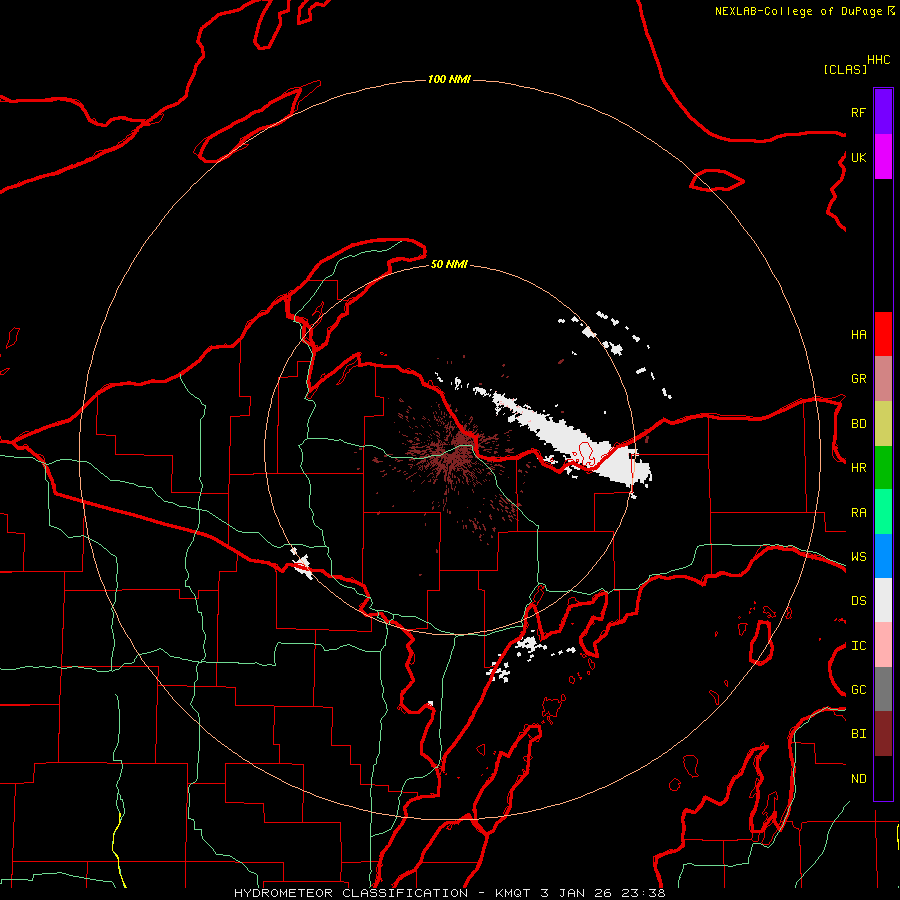Click the GC legend label
900x900 pixels.
point(858,689)
